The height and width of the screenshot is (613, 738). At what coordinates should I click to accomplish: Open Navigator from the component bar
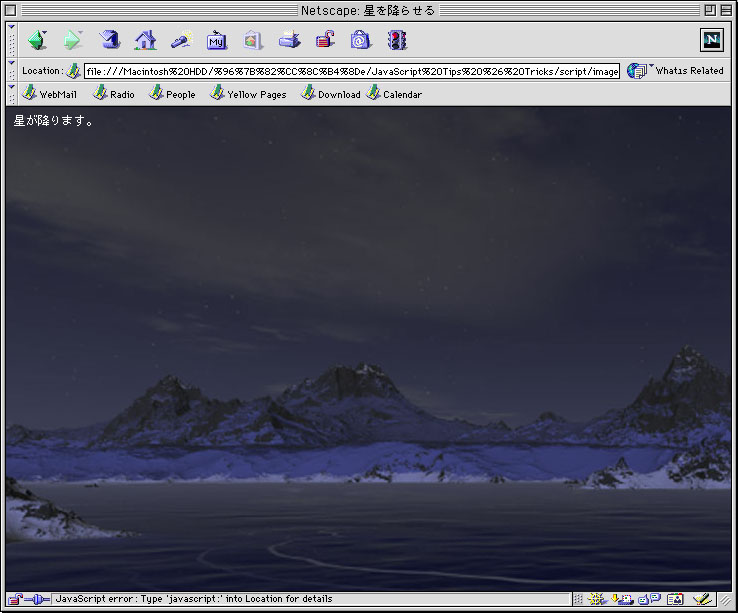(x=597, y=599)
